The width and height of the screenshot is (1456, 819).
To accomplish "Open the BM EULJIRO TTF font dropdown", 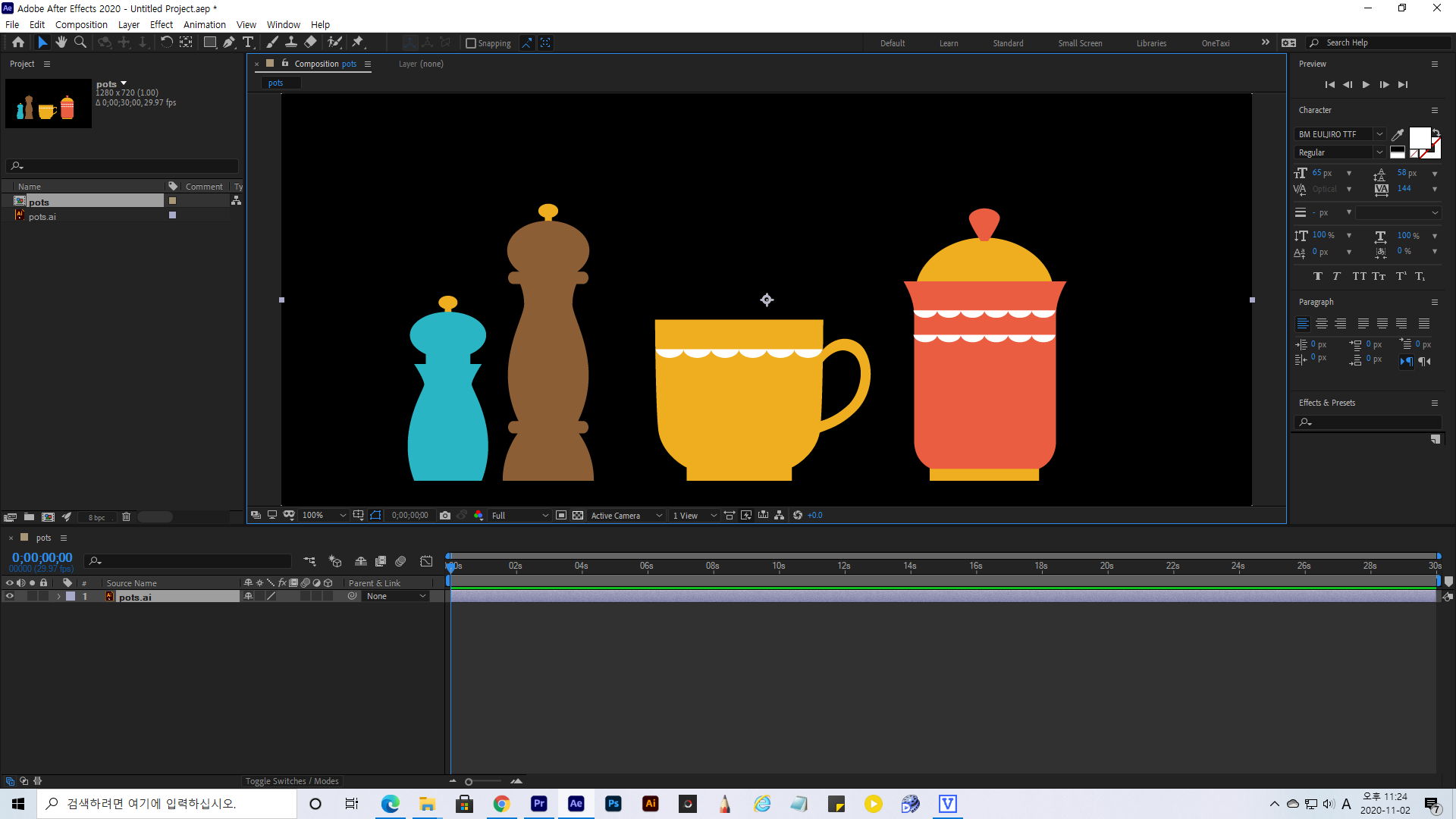I will coord(1379,134).
